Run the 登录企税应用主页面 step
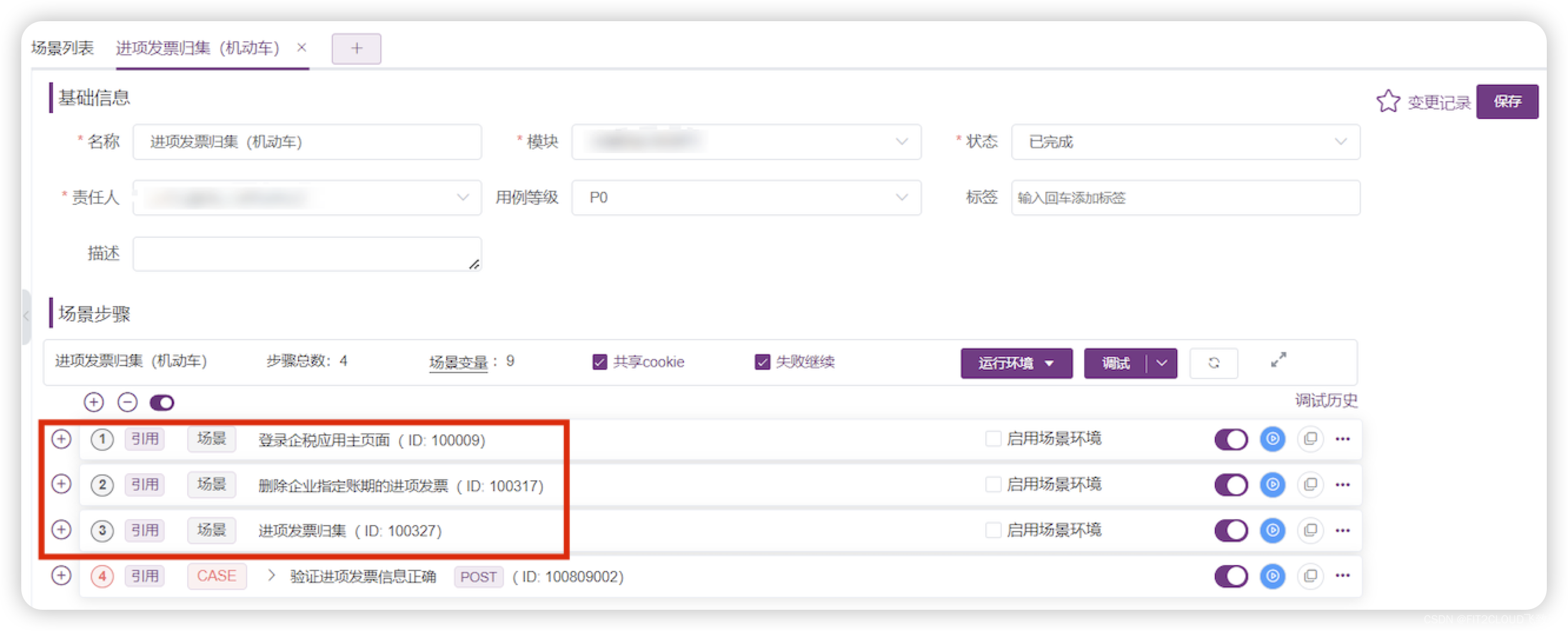Screen dimensions: 1568x631 1271,439
